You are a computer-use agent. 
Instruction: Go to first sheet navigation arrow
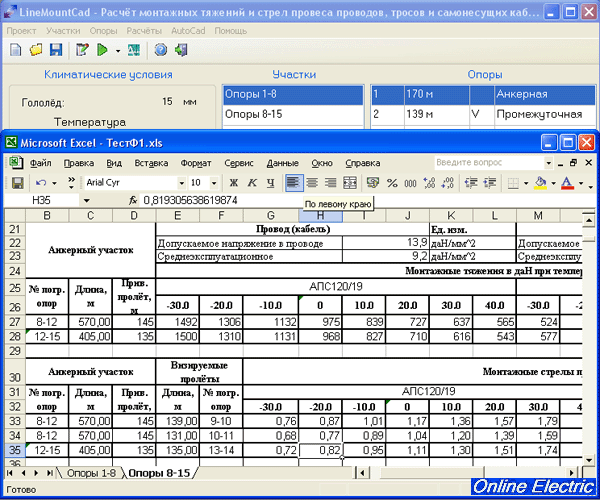tap(10, 473)
